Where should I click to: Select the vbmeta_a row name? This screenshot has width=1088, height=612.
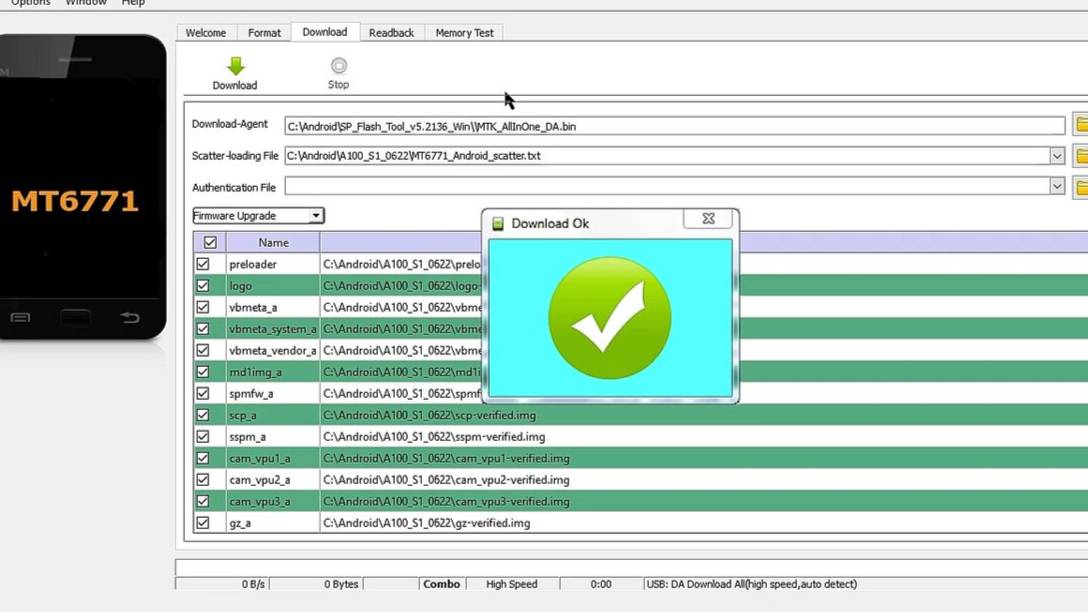253,307
